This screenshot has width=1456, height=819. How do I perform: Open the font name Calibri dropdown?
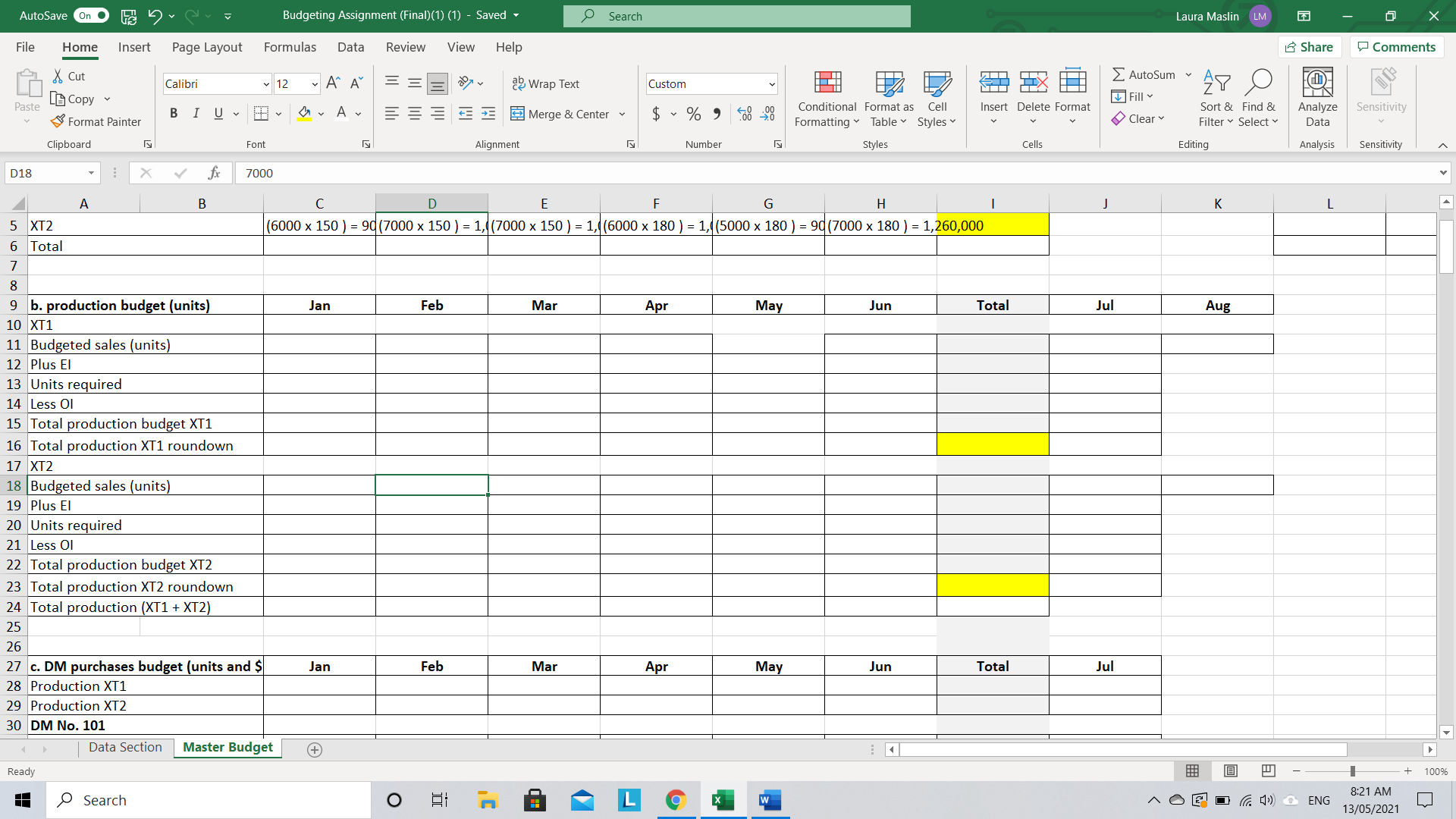[x=266, y=84]
